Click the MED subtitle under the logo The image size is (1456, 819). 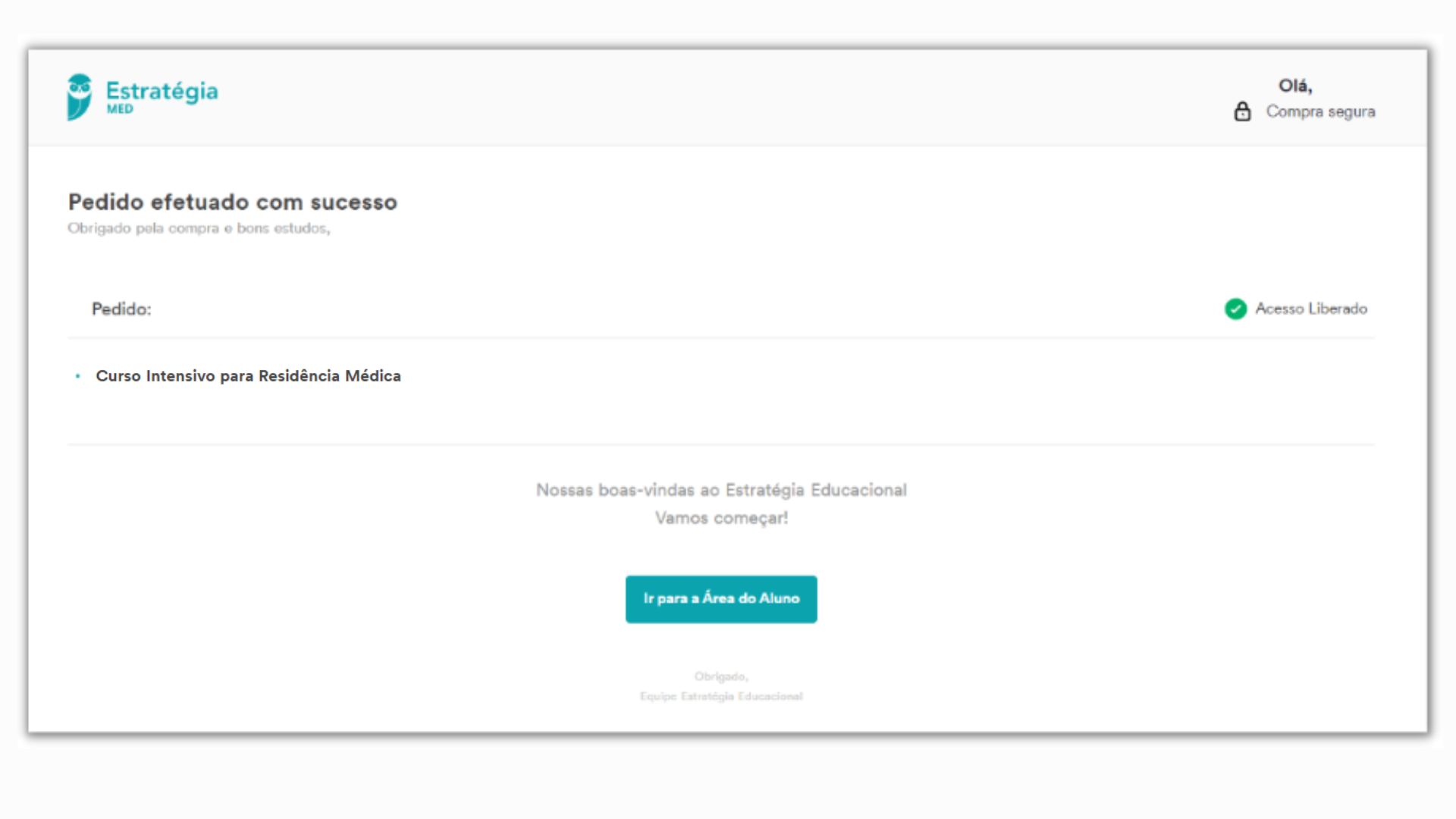point(120,109)
